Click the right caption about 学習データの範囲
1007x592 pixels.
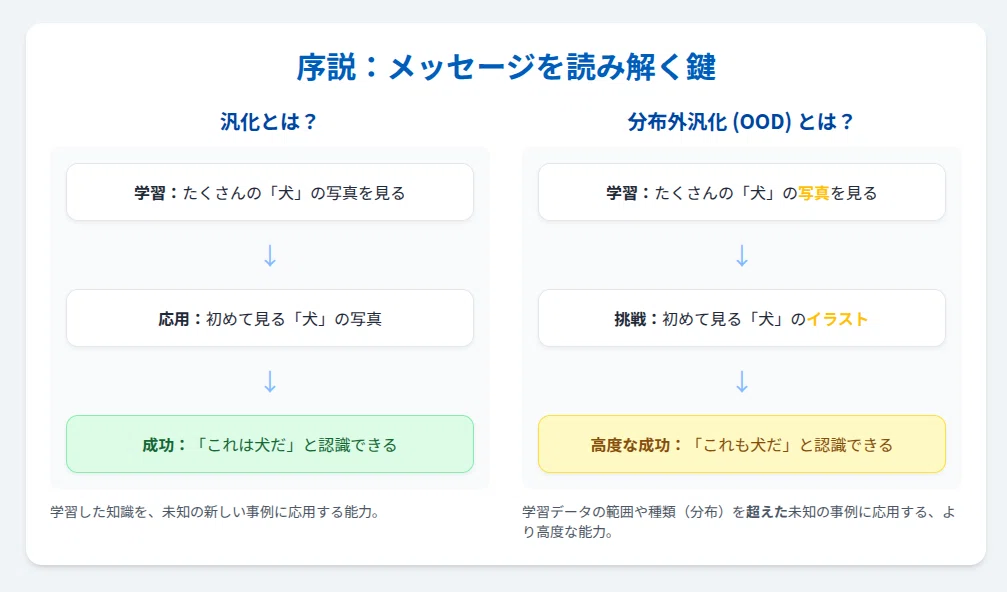(x=739, y=522)
